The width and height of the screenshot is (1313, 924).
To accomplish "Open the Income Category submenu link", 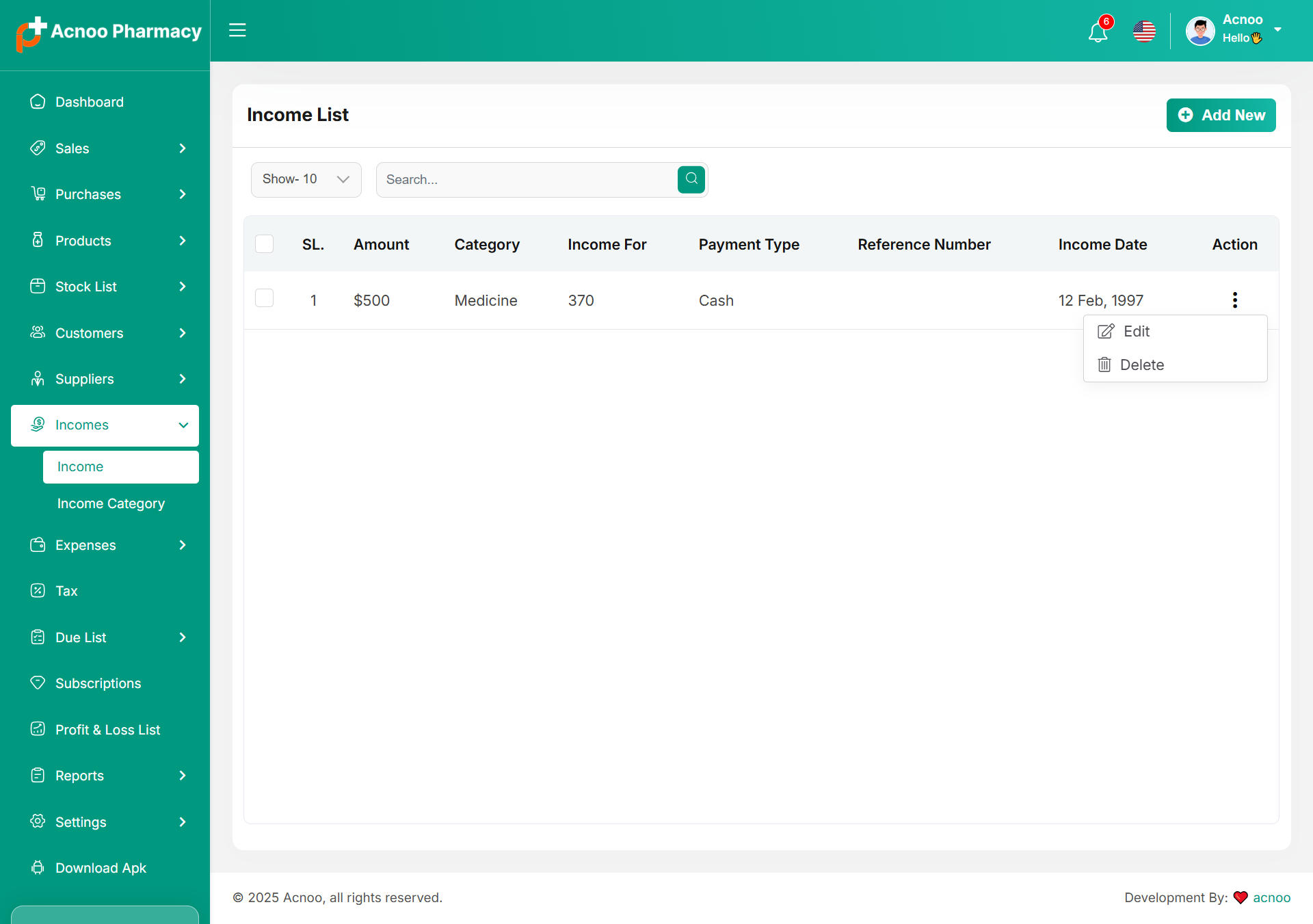I will (x=111, y=503).
